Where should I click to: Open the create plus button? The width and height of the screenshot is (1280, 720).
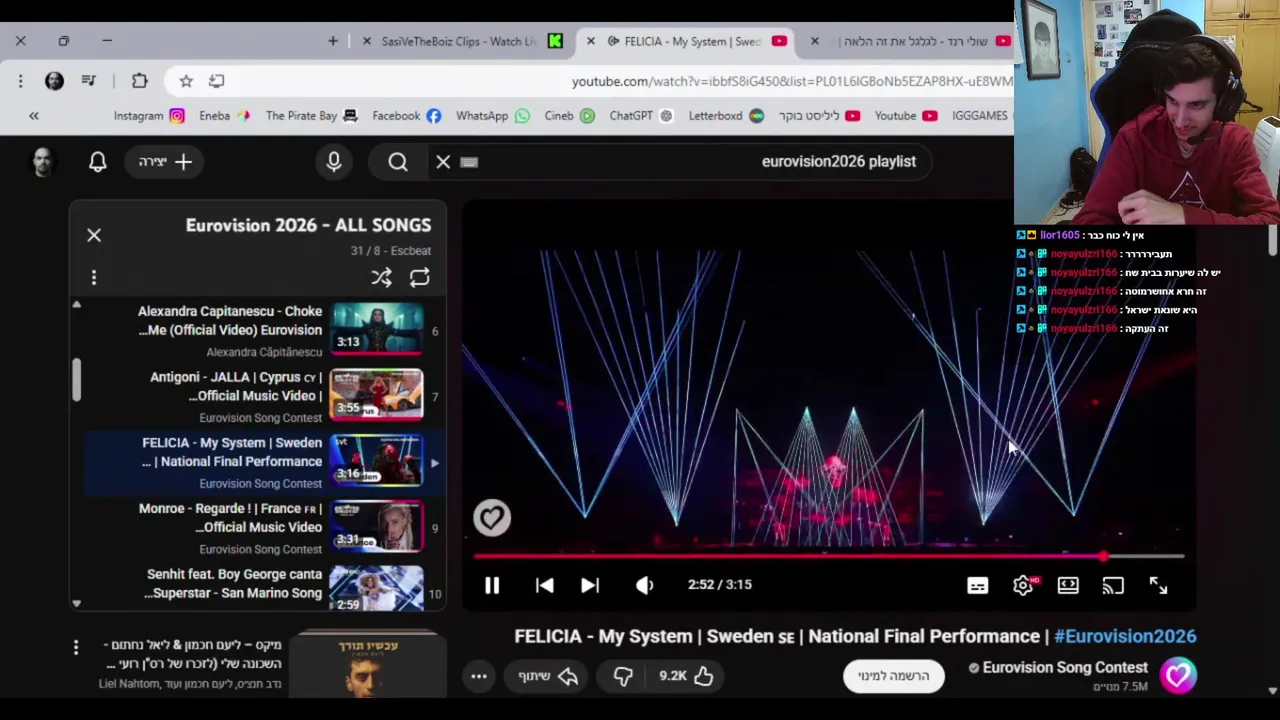[166, 162]
